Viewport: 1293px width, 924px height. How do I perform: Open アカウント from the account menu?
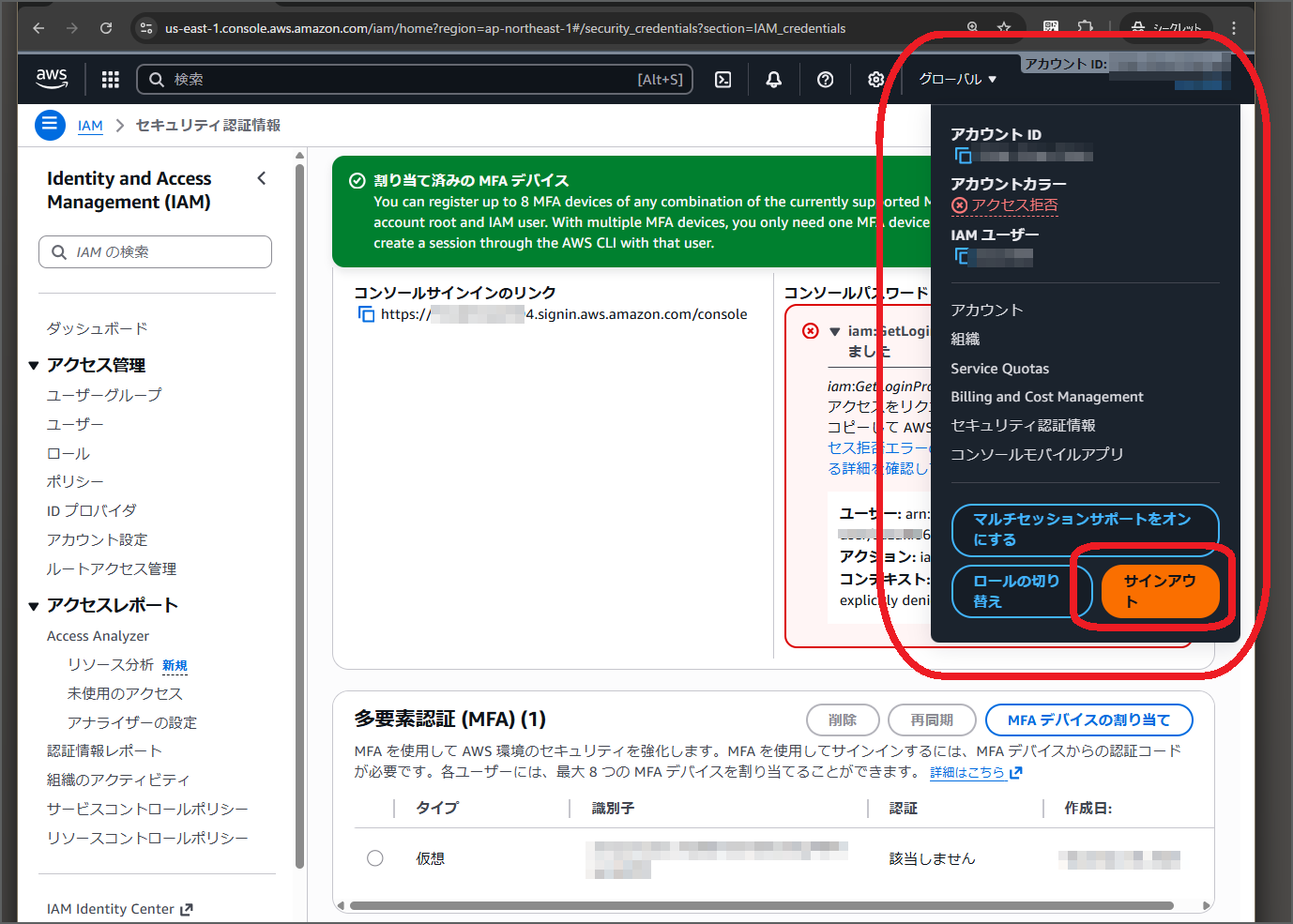tap(987, 311)
